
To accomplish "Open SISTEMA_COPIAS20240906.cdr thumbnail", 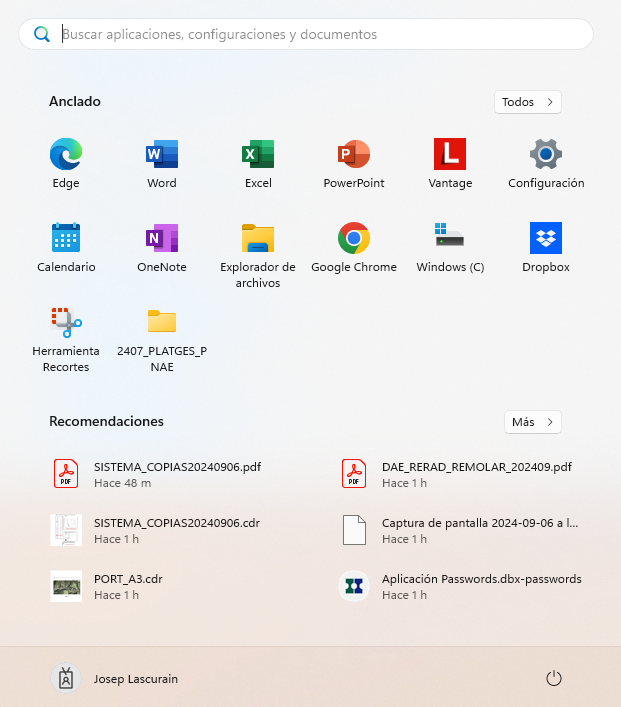I will 66,530.
